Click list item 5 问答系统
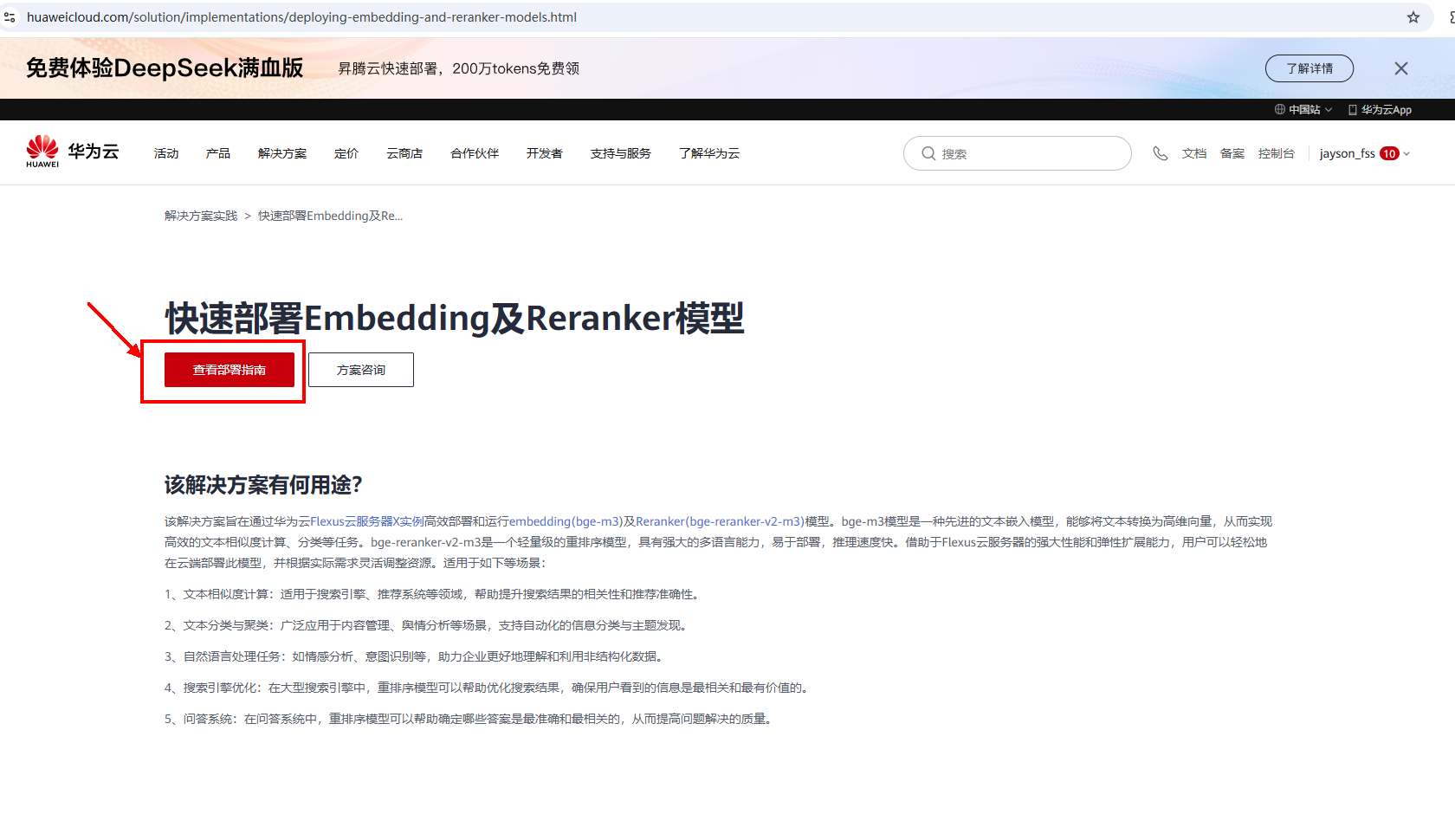Screen dimensions: 1455x840 pos(469,719)
